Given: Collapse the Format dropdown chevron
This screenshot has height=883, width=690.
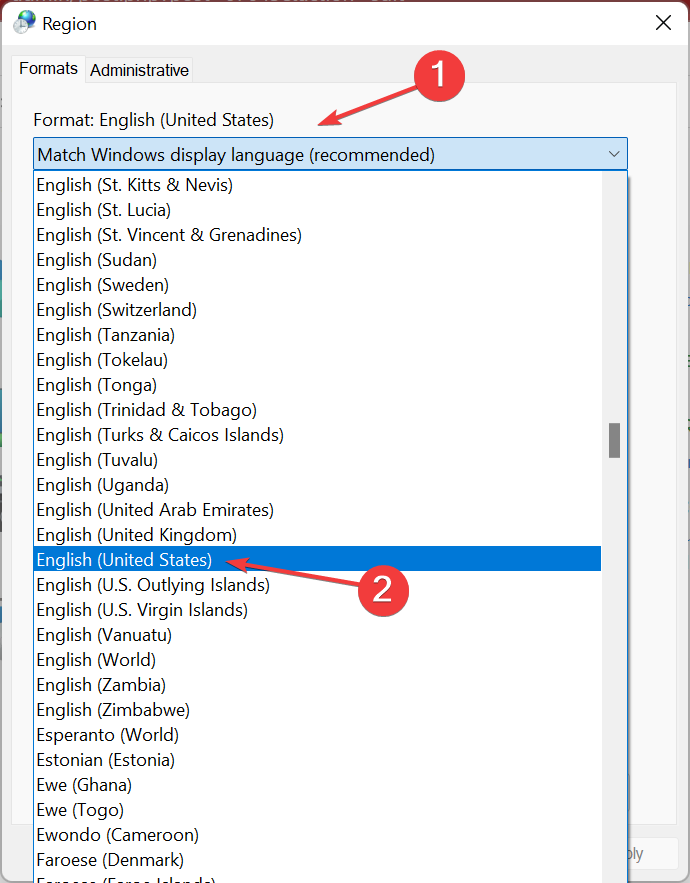Looking at the screenshot, I should 613,154.
